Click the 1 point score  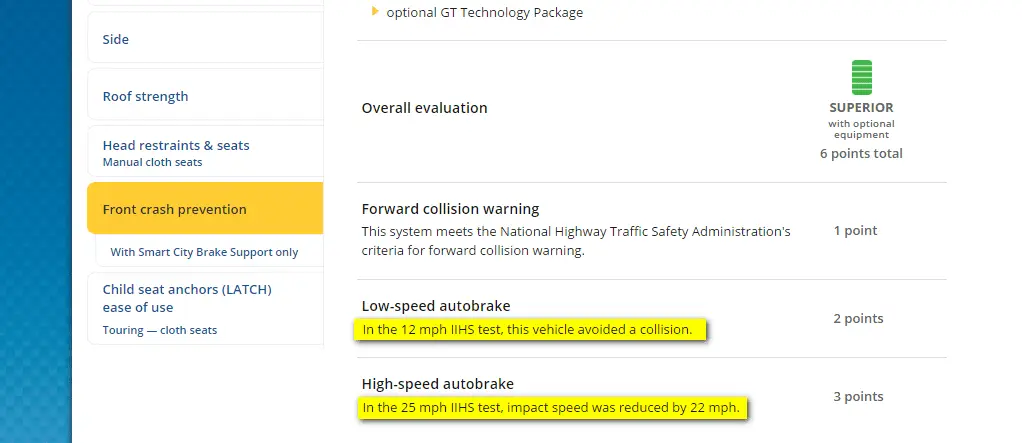coord(855,231)
